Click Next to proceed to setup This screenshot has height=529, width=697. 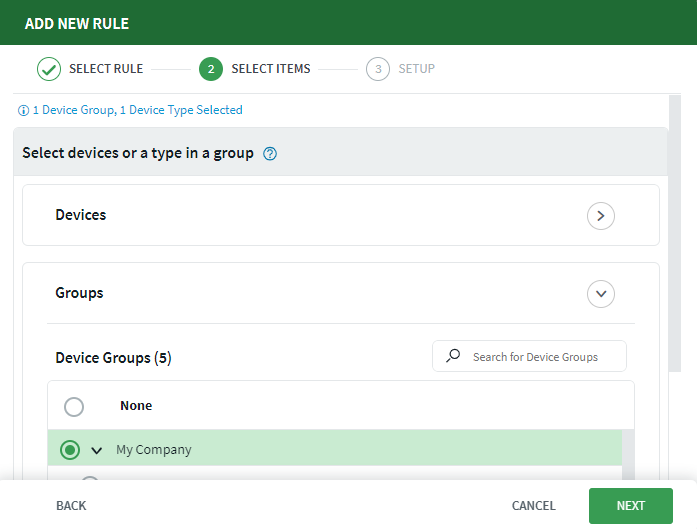[x=630, y=506]
